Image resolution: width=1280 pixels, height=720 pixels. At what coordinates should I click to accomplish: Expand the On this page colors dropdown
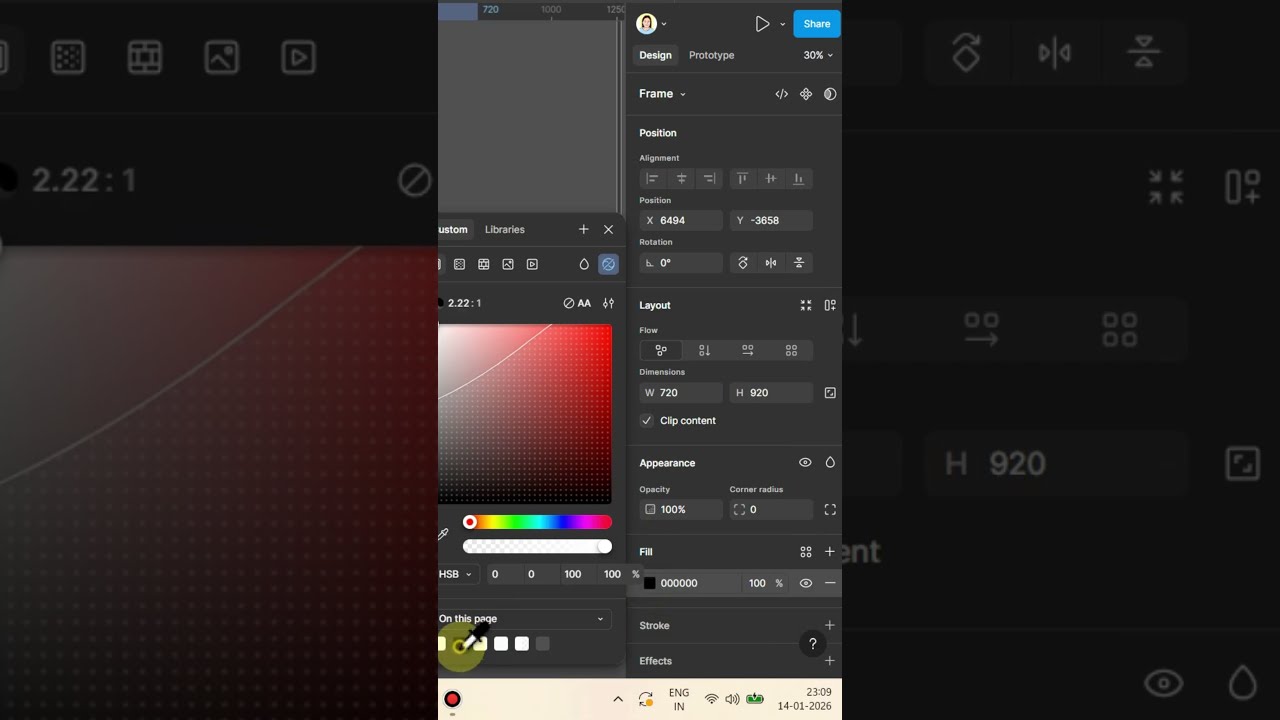pos(525,619)
